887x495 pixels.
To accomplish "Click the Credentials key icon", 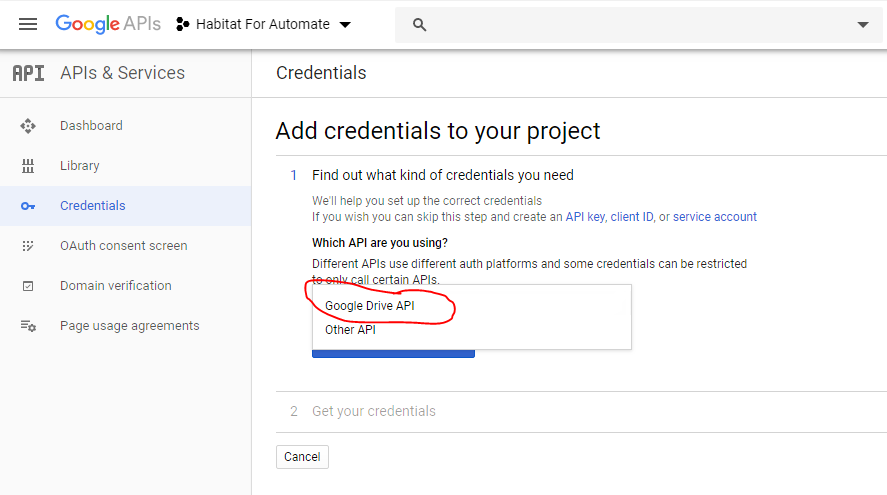I will pos(28,206).
